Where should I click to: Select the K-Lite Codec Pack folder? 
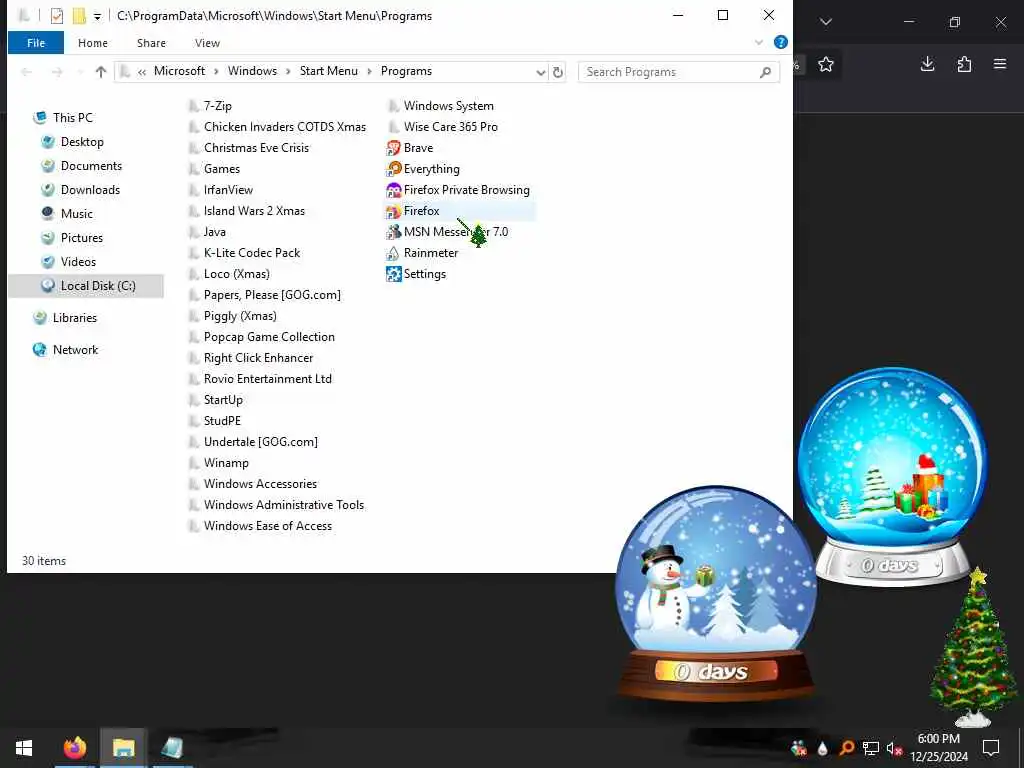click(x=244, y=253)
